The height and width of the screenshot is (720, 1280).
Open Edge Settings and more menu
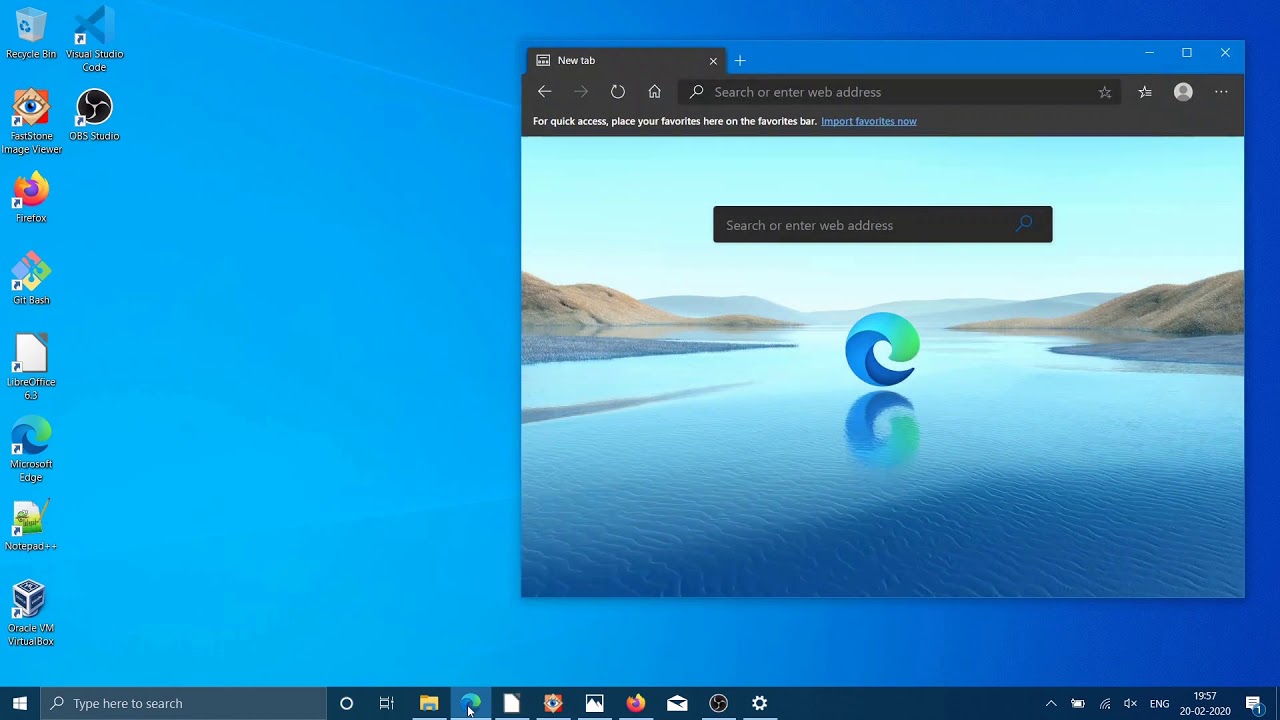pos(1221,92)
